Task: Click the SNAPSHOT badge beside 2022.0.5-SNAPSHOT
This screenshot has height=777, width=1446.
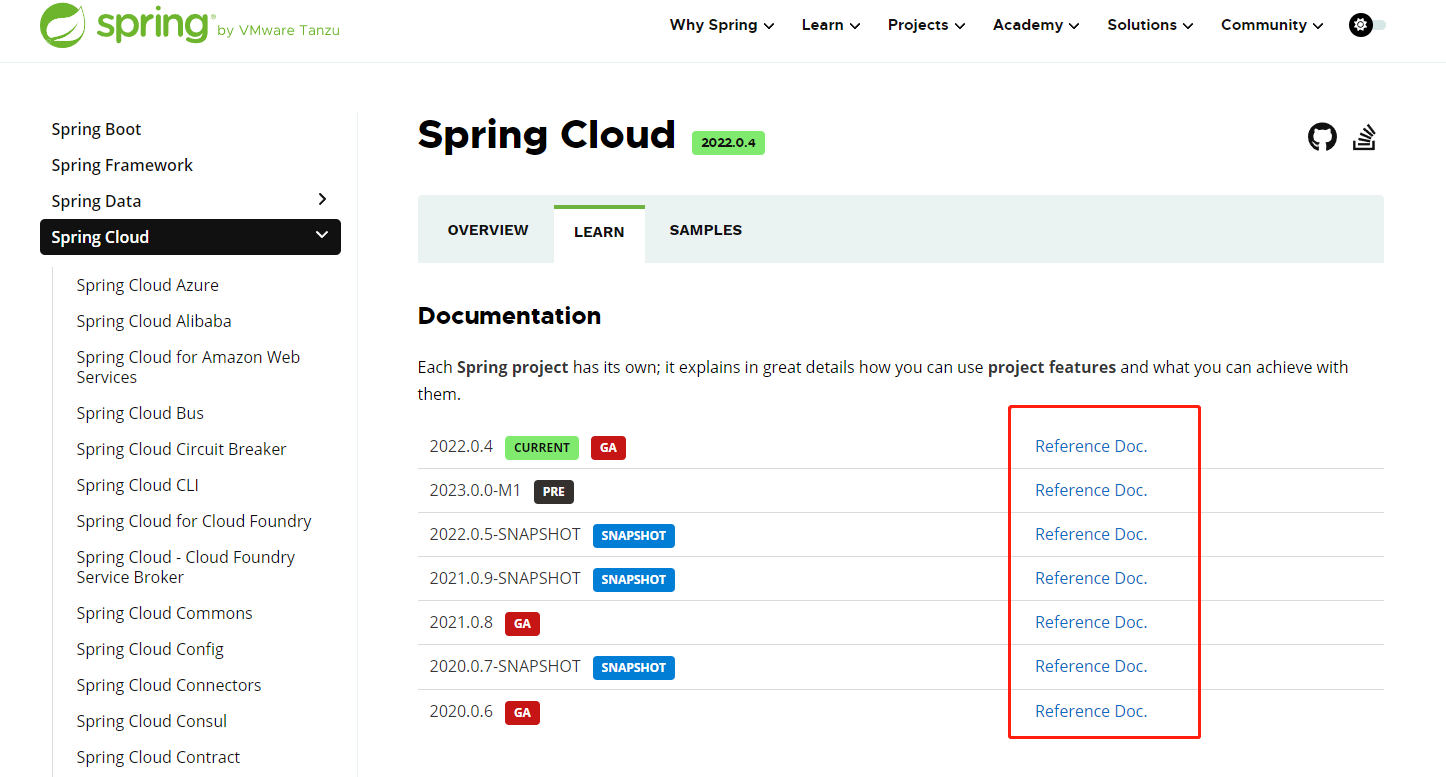Action: pyautogui.click(x=633, y=535)
